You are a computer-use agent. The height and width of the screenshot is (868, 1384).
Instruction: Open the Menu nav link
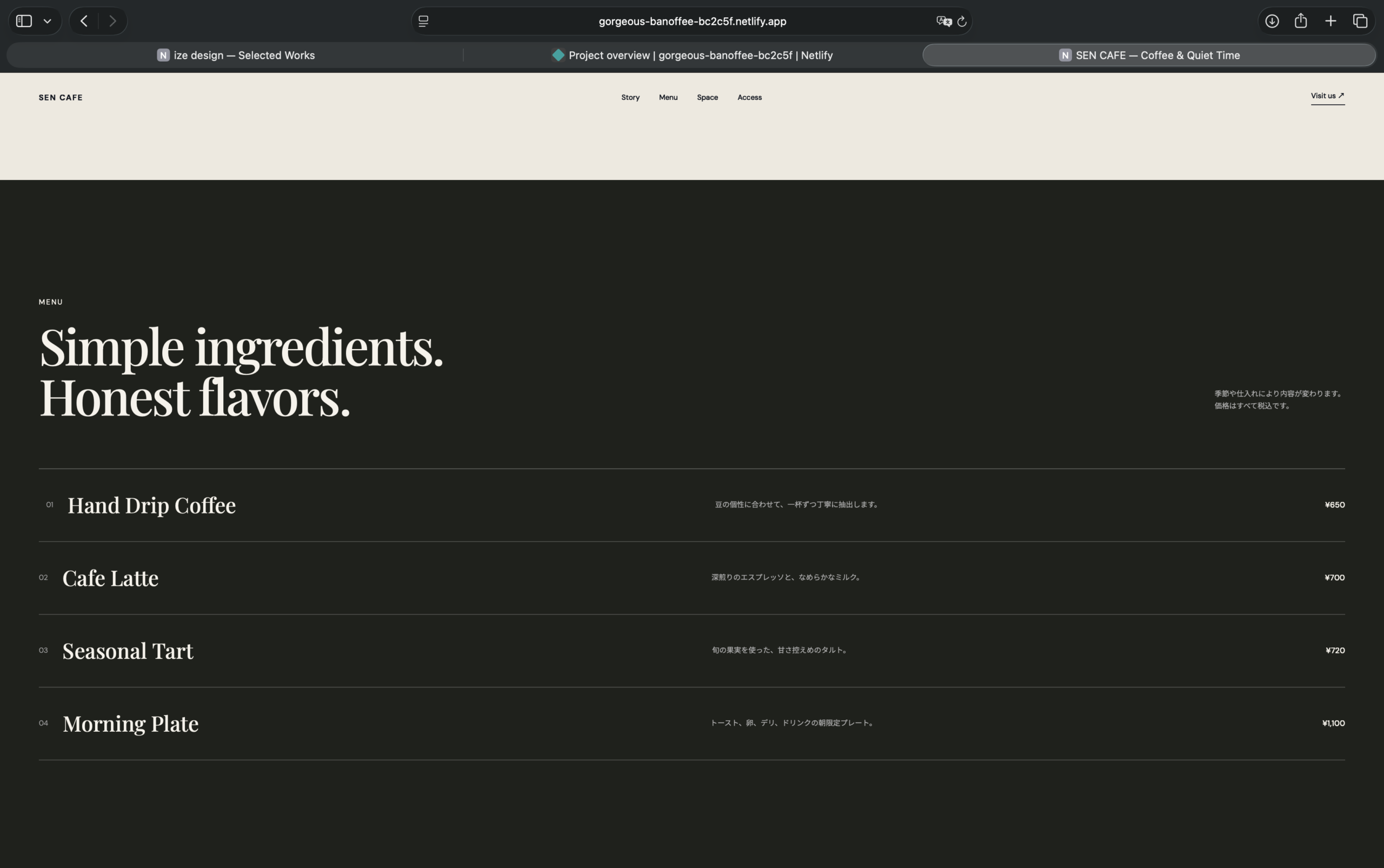(668, 98)
